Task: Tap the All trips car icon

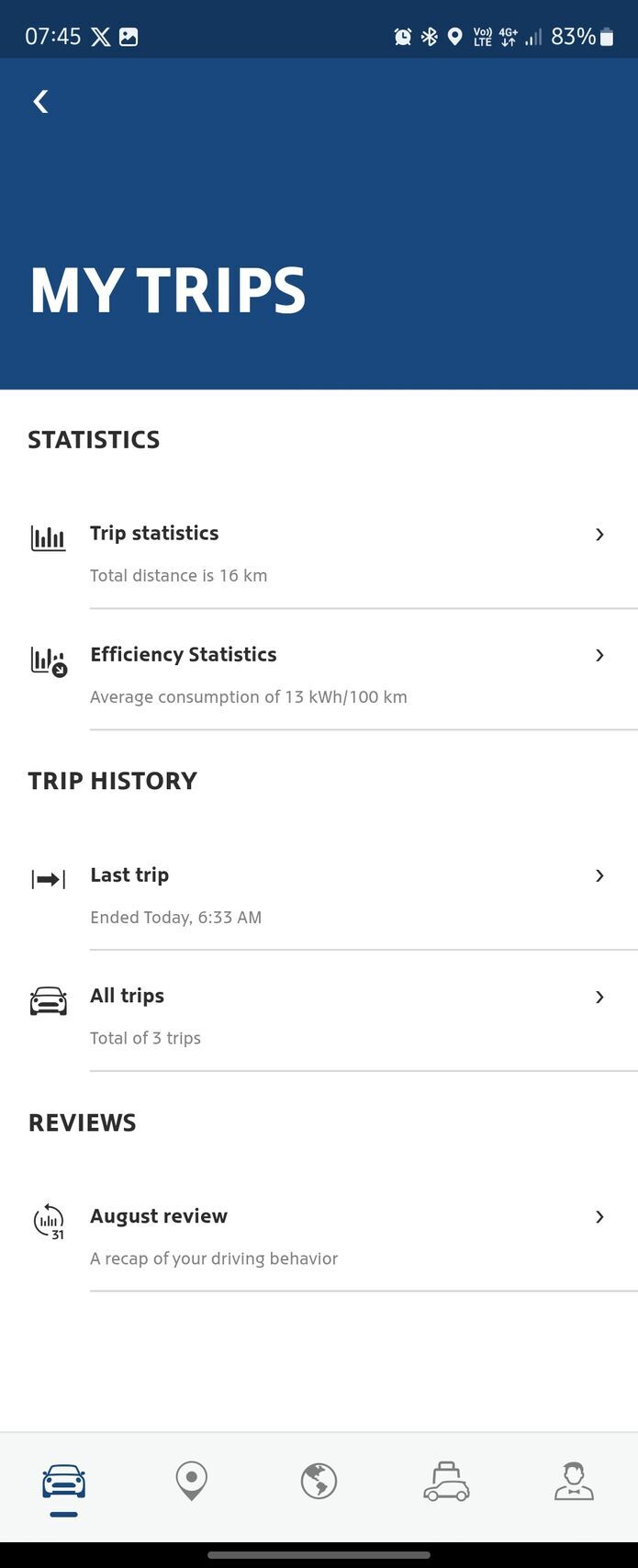Action: [x=49, y=1001]
